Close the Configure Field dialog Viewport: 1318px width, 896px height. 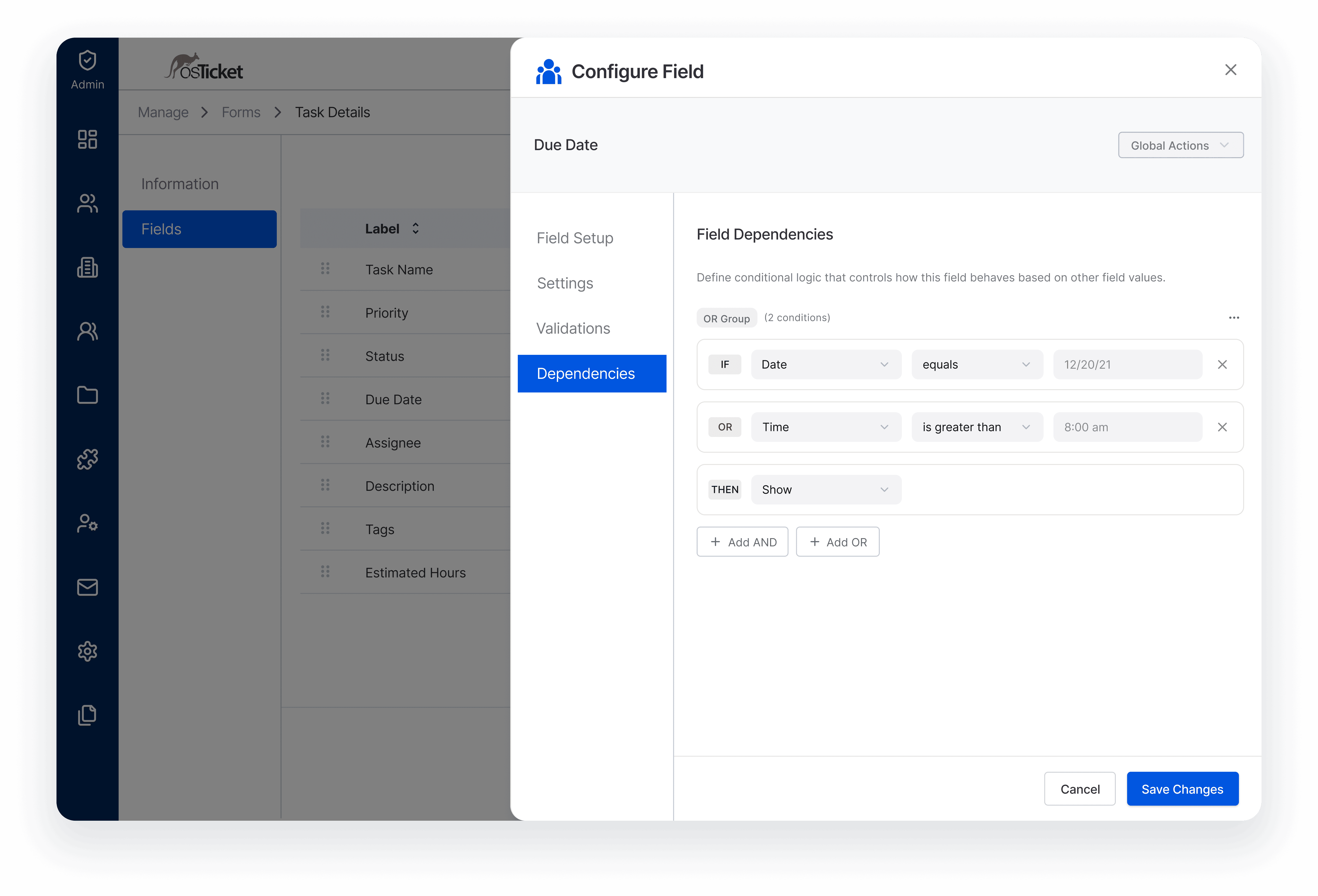[x=1230, y=70]
